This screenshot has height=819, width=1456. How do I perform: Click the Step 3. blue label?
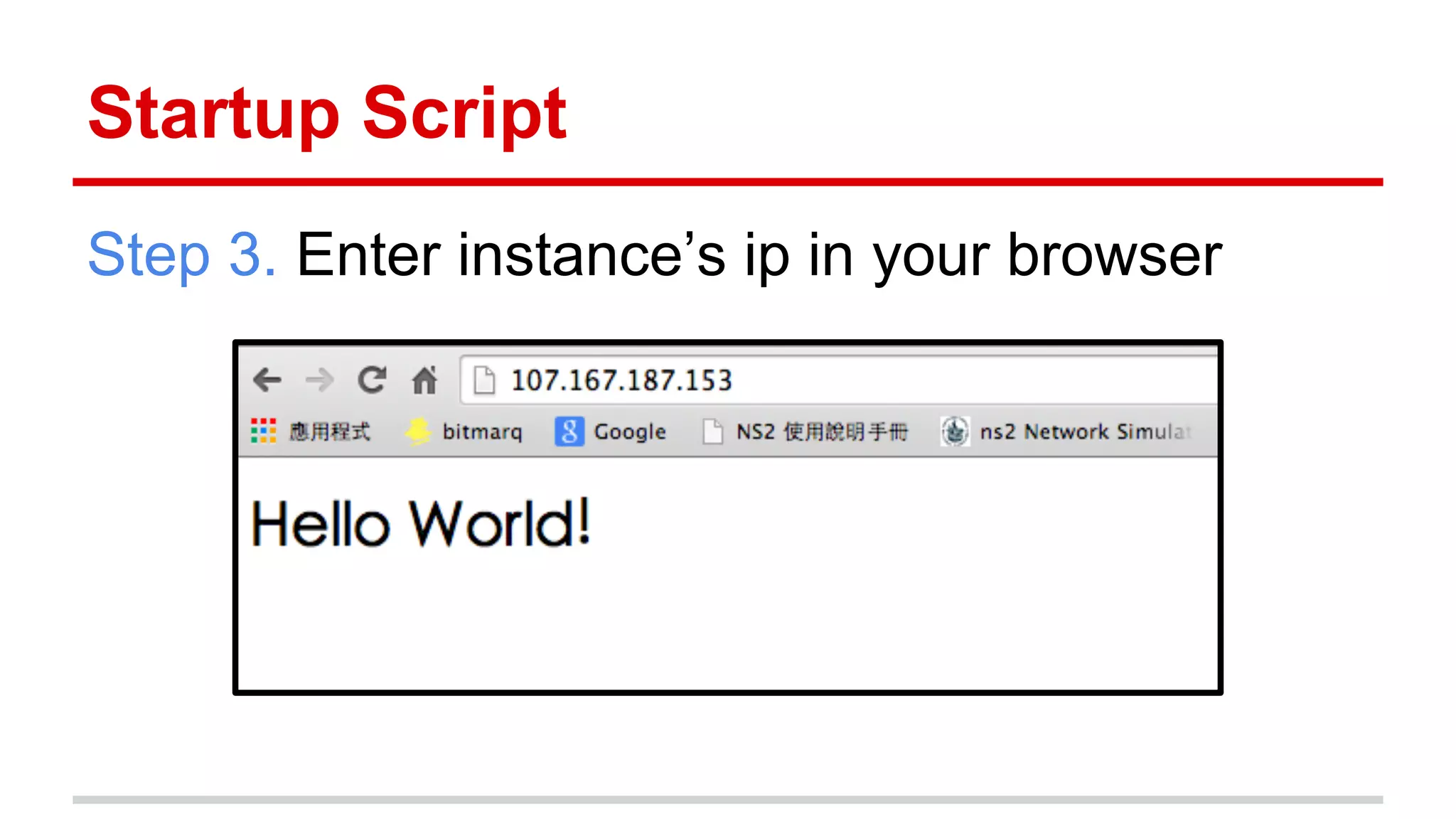tap(182, 255)
